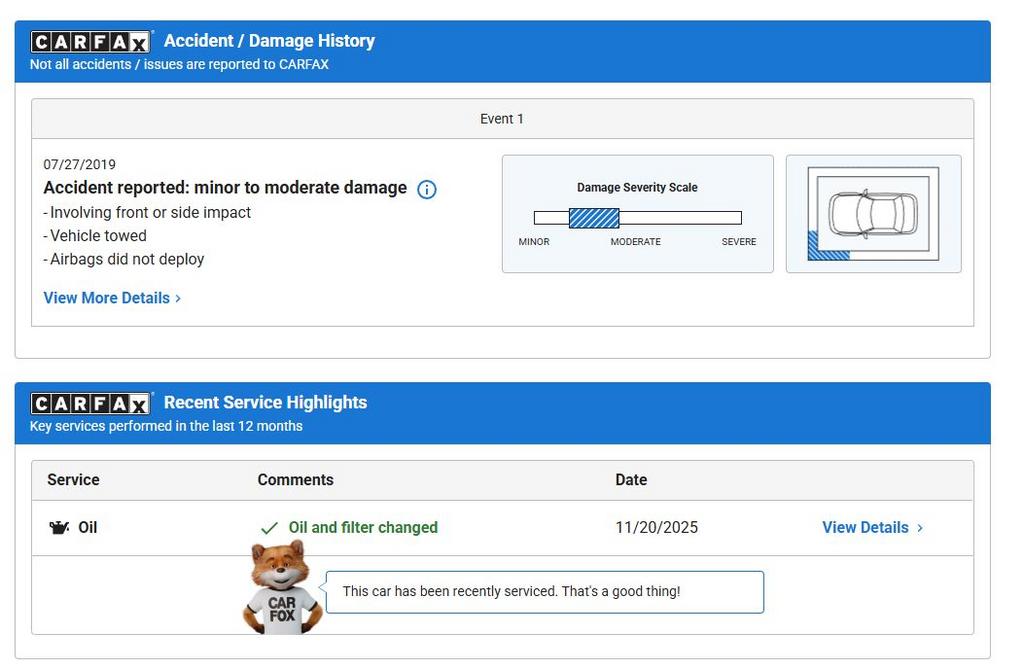Open View Details for the oil service
Image resolution: width=1024 pixels, height=669 pixels.
[x=865, y=528]
